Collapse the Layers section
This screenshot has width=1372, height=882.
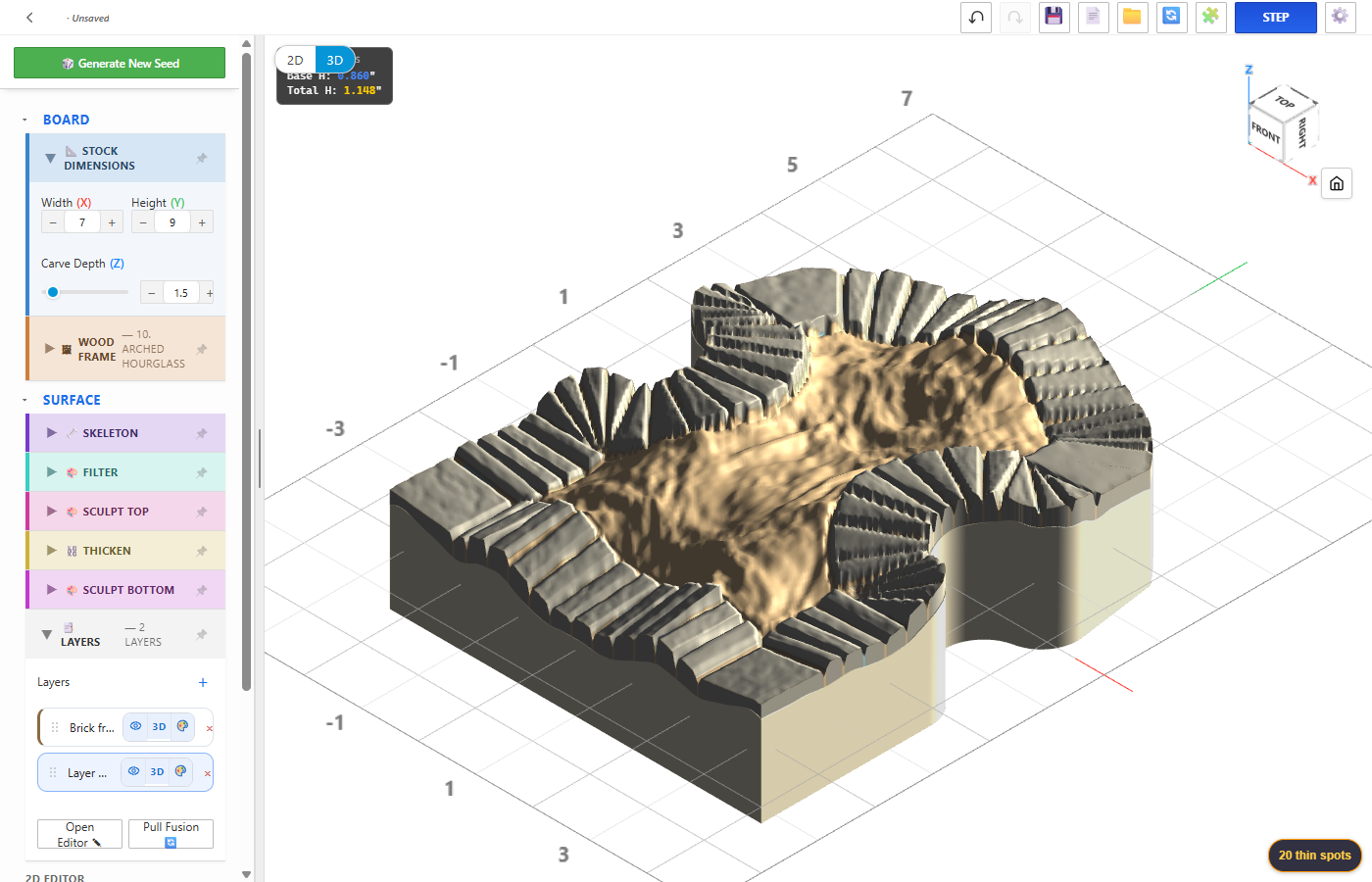(x=46, y=635)
